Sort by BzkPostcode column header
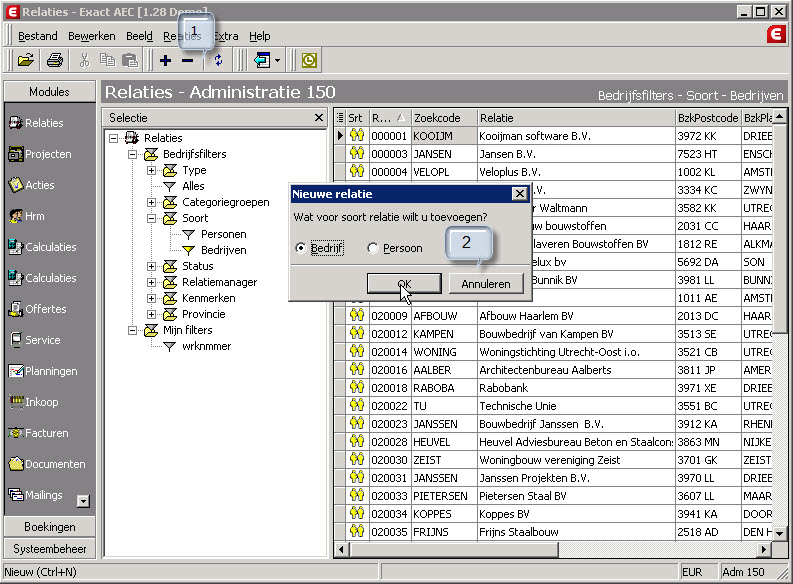793x584 pixels. pyautogui.click(x=708, y=118)
